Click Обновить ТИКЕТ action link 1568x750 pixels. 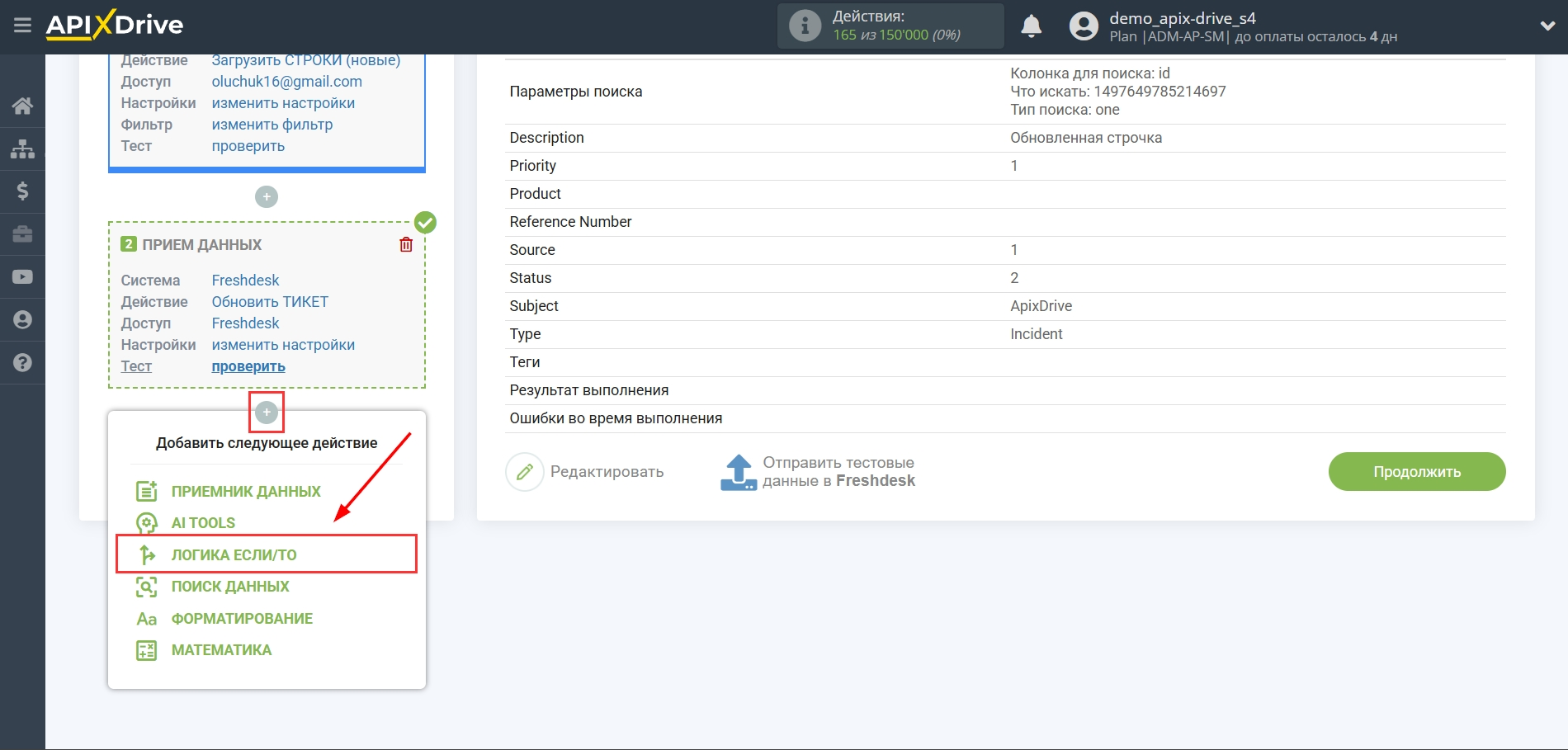(270, 302)
